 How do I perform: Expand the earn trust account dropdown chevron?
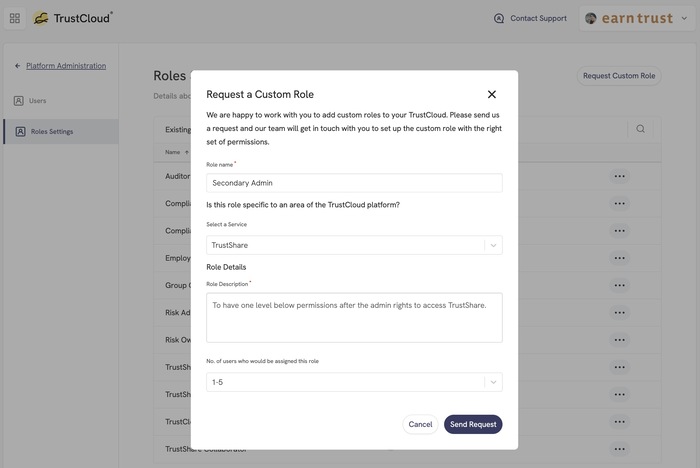[x=684, y=18]
